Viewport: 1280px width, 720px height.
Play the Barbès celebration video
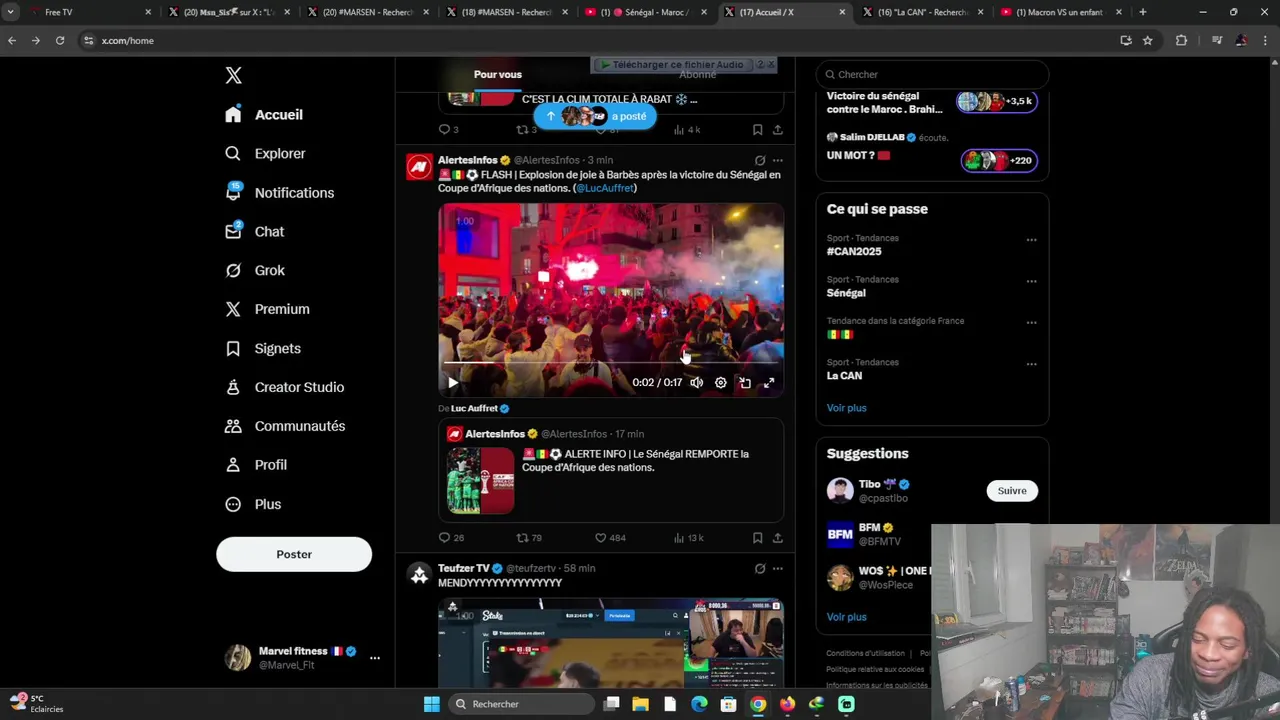pyautogui.click(x=453, y=383)
